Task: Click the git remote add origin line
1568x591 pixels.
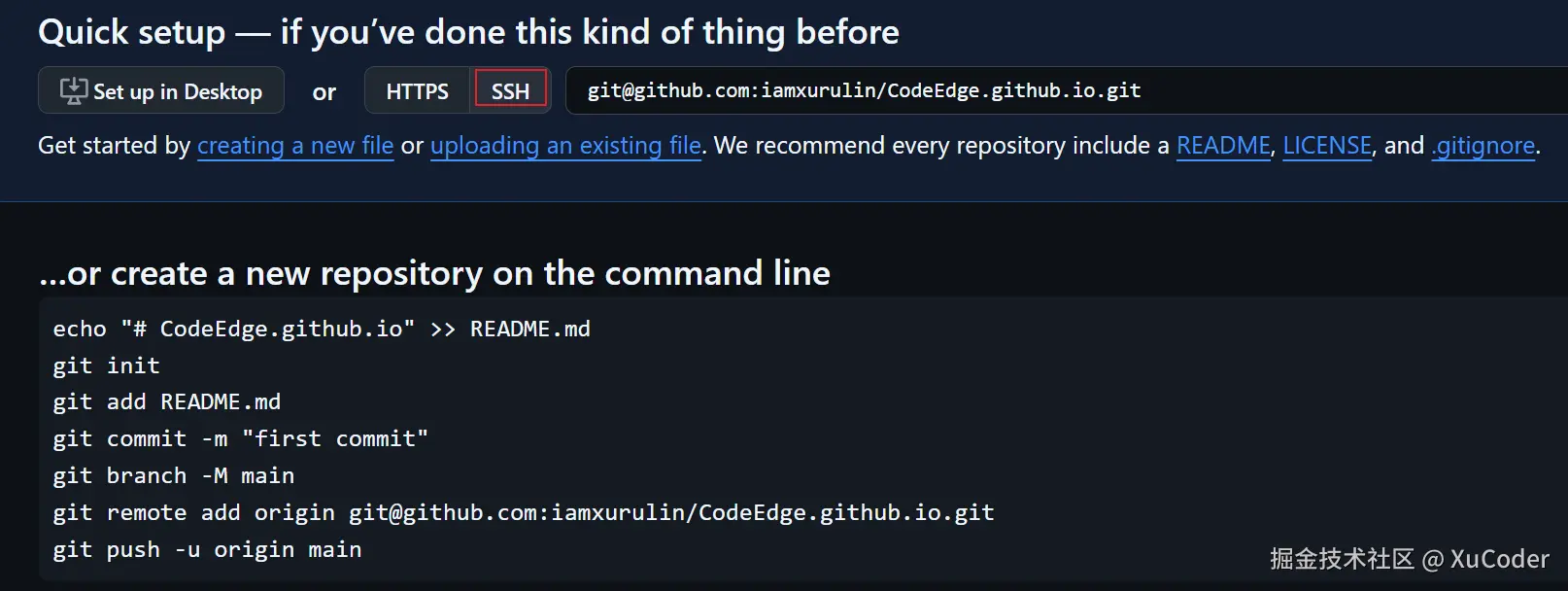Action: coord(523,513)
